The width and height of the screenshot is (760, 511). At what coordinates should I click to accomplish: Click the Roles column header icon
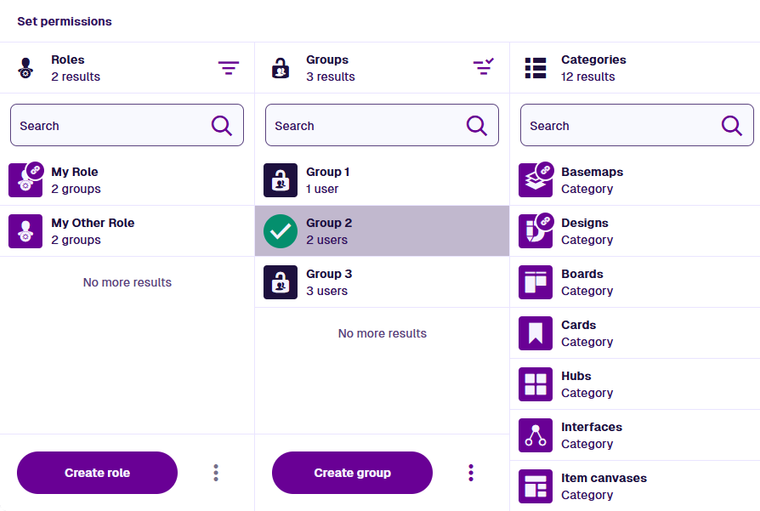(26, 68)
